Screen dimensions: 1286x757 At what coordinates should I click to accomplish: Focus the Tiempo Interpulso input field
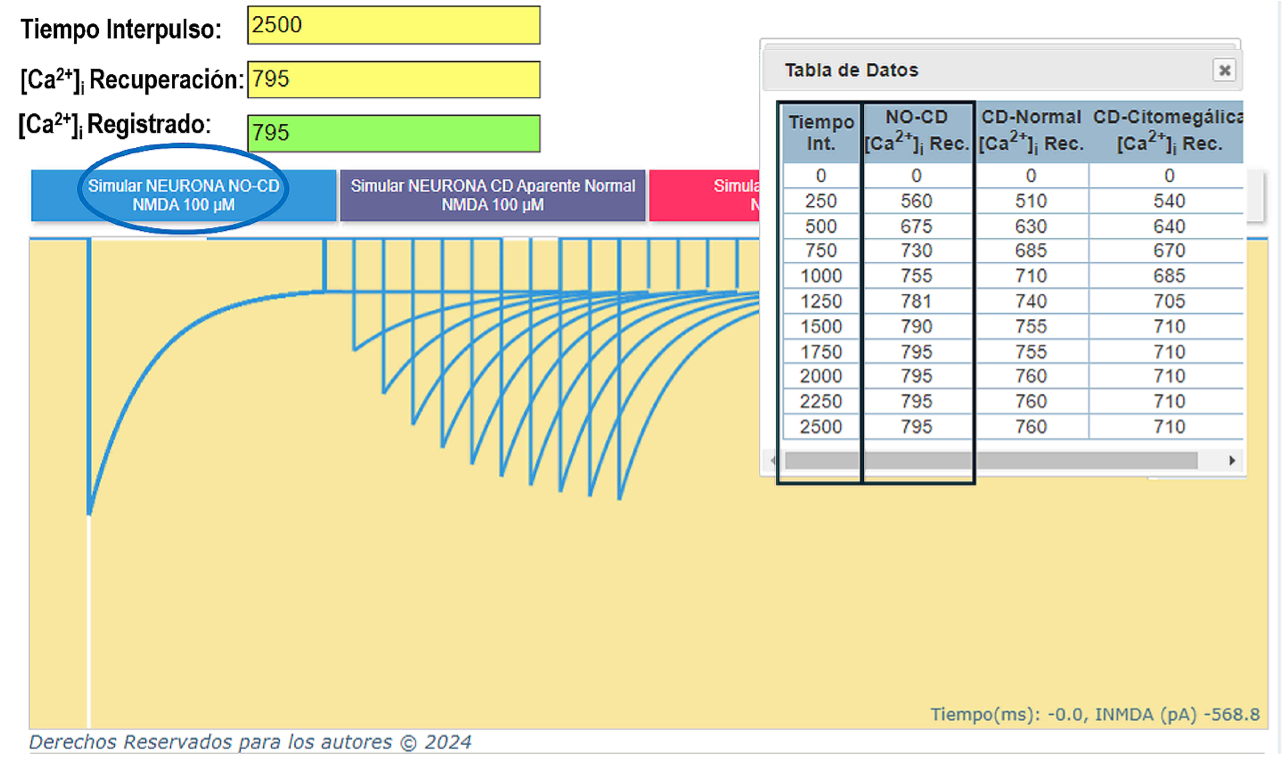pos(393,25)
